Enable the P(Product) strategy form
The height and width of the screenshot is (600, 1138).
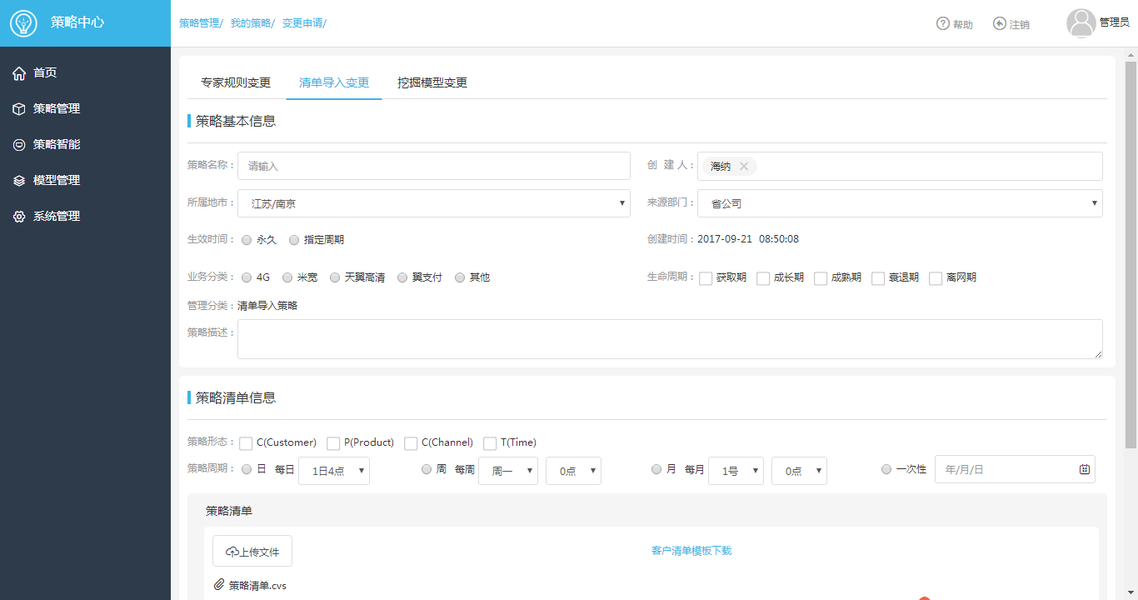click(x=333, y=443)
